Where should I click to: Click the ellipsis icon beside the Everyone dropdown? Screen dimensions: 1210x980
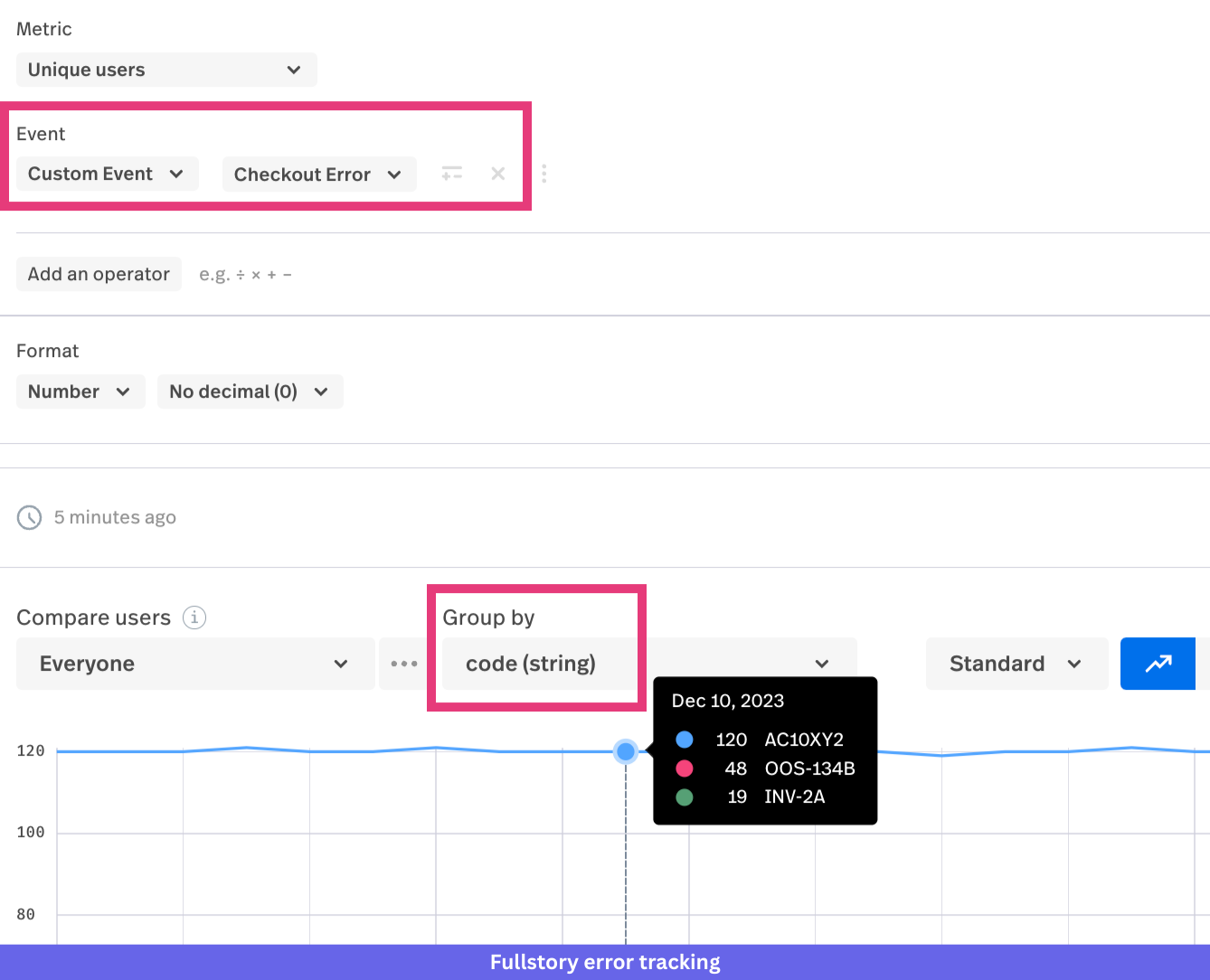click(x=403, y=663)
